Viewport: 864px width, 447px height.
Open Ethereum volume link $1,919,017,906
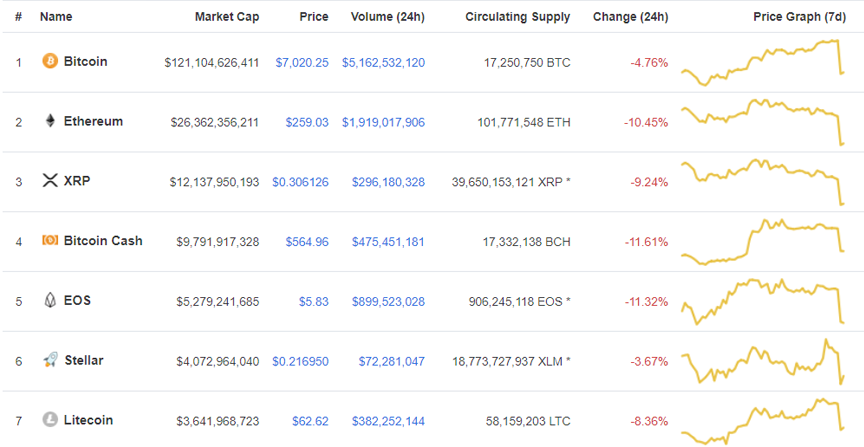tap(383, 122)
